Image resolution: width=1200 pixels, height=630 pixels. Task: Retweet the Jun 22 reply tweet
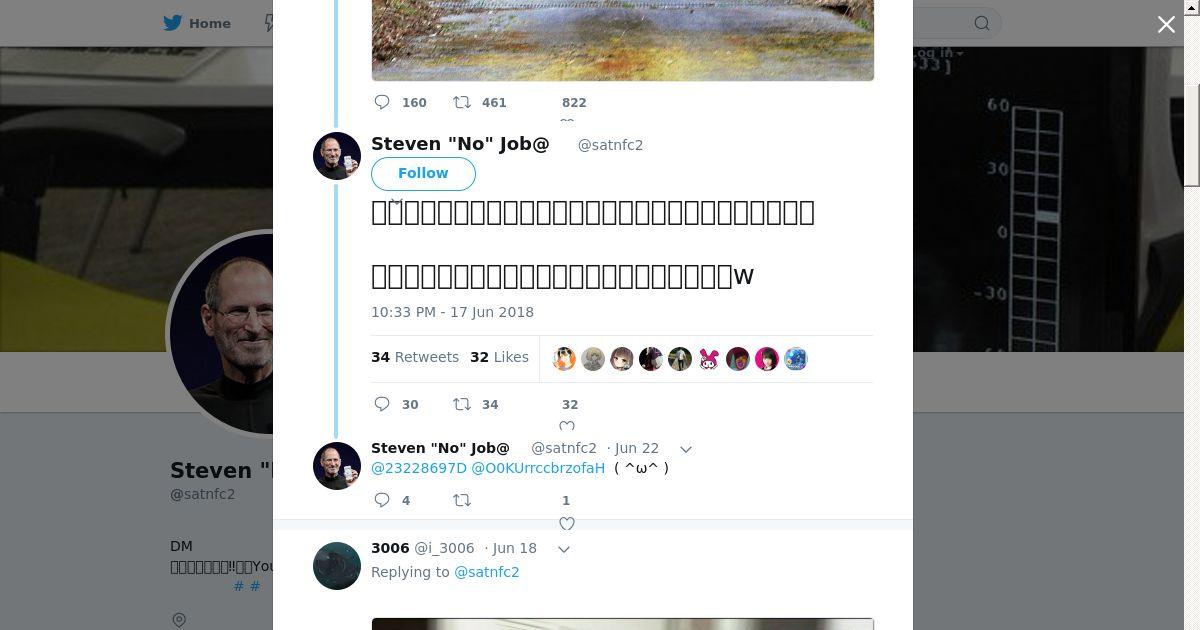(x=462, y=500)
